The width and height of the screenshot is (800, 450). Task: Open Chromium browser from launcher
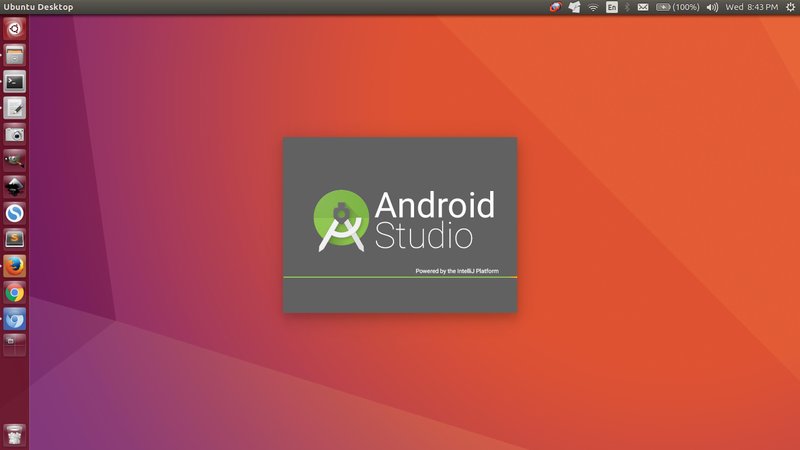[14, 319]
